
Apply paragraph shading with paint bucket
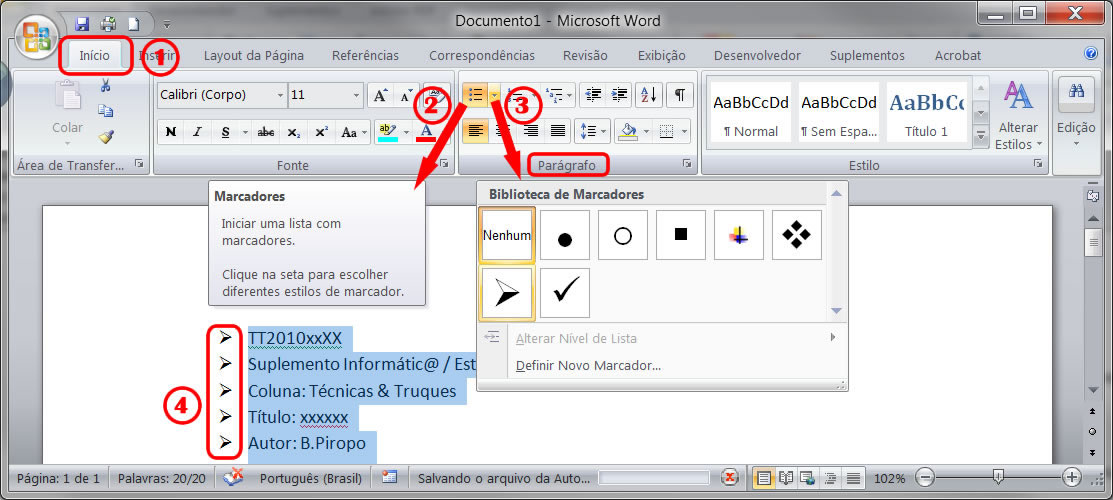tap(628, 131)
